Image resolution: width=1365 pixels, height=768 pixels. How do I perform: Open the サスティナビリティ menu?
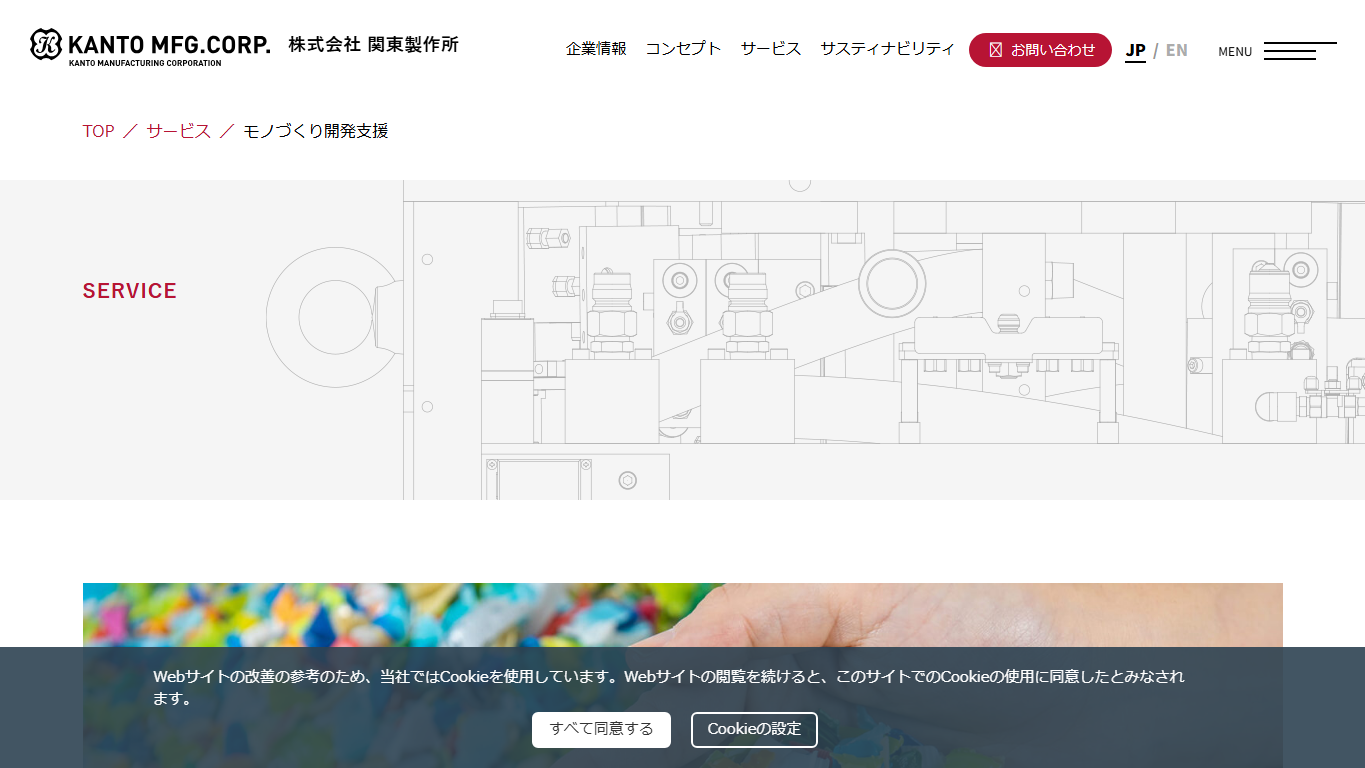(x=888, y=49)
